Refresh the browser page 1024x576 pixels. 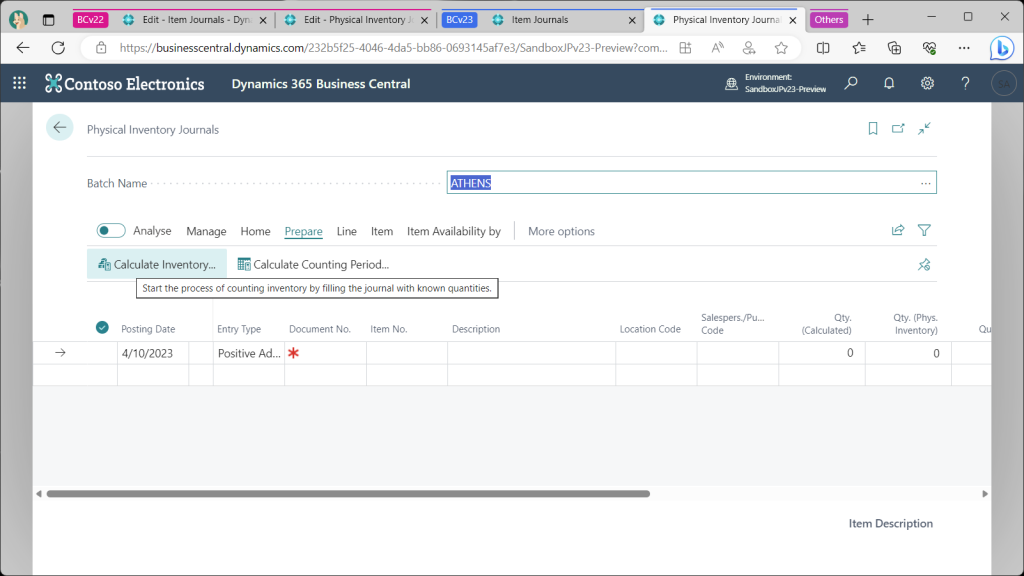point(58,48)
